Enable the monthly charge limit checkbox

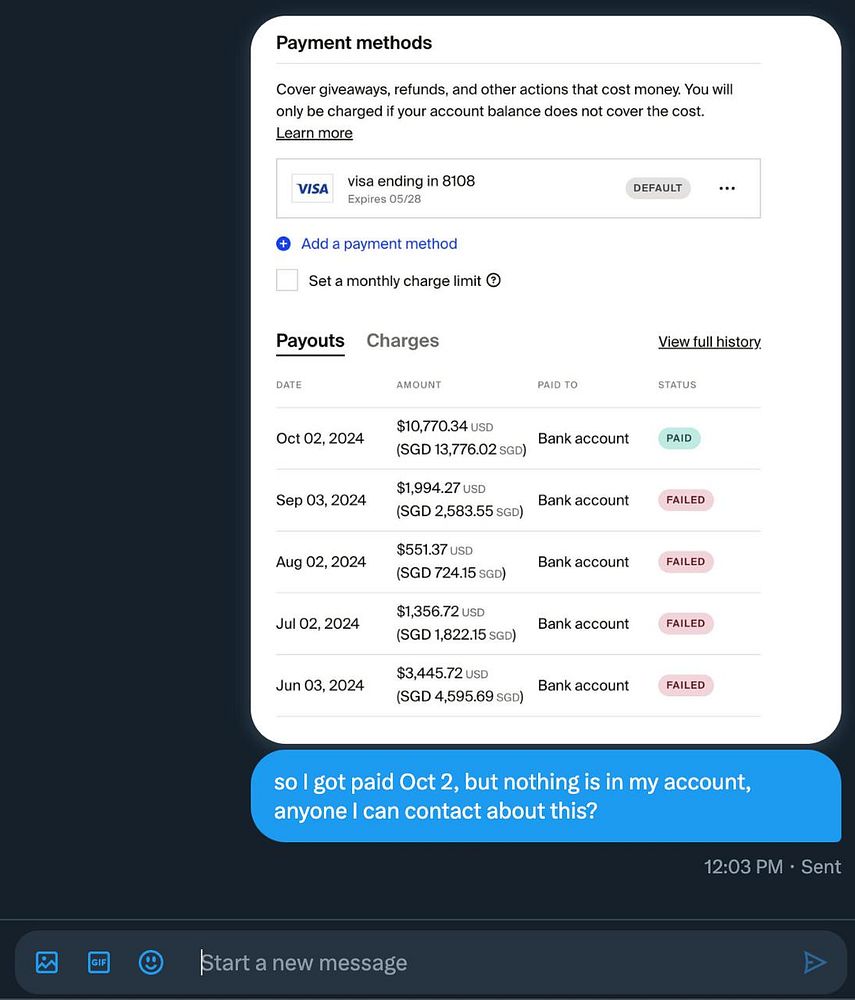click(x=287, y=280)
